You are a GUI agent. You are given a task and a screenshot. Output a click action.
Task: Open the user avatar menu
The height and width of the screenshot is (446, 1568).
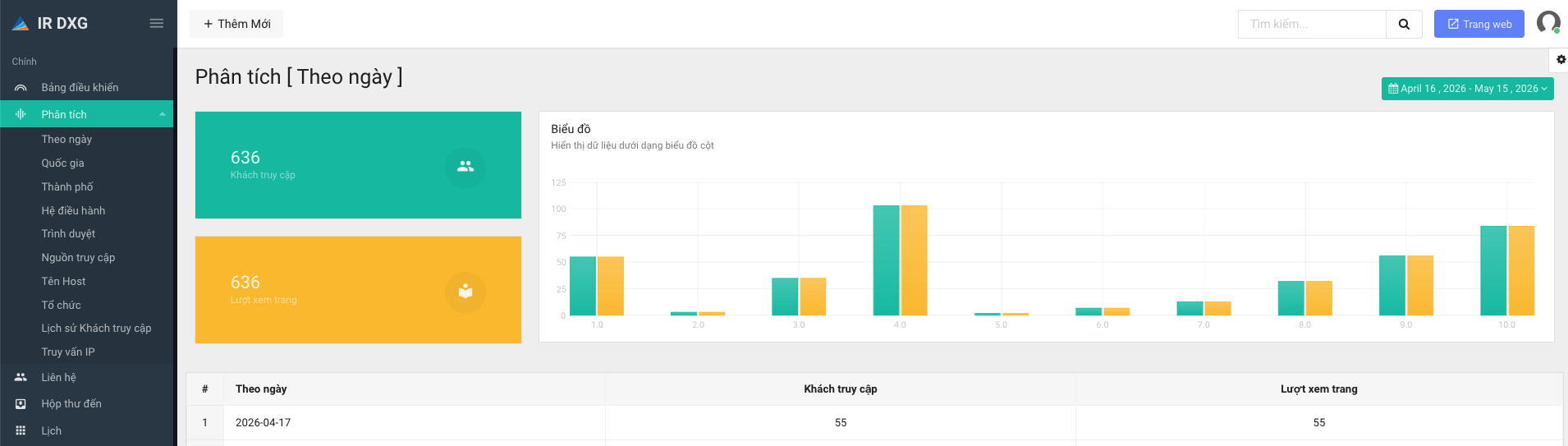click(x=1548, y=22)
